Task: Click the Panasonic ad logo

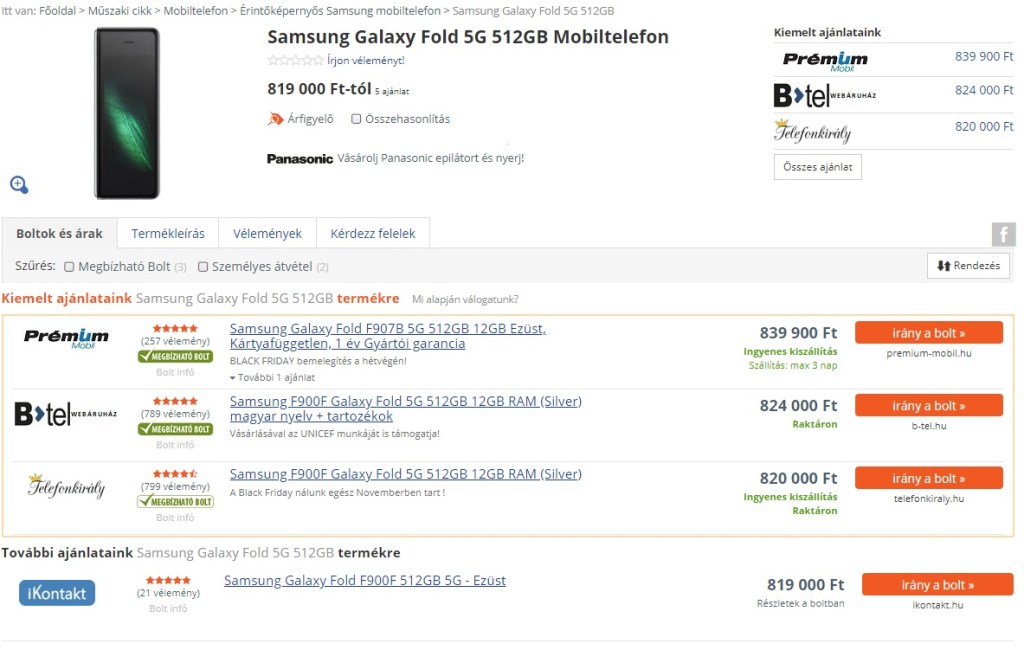Action: 300,158
